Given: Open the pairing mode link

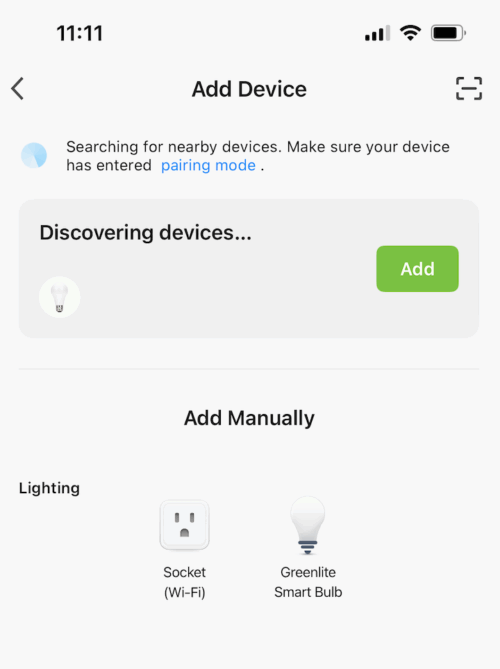Looking at the screenshot, I should (208, 166).
